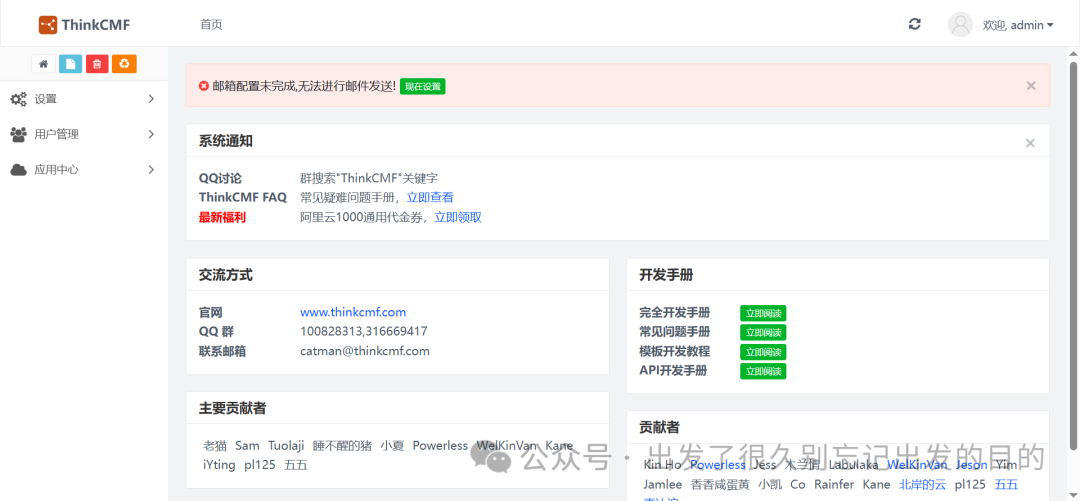The width and height of the screenshot is (1080, 501).
Task: Click the blue Powerless contributor link
Action: click(718, 464)
